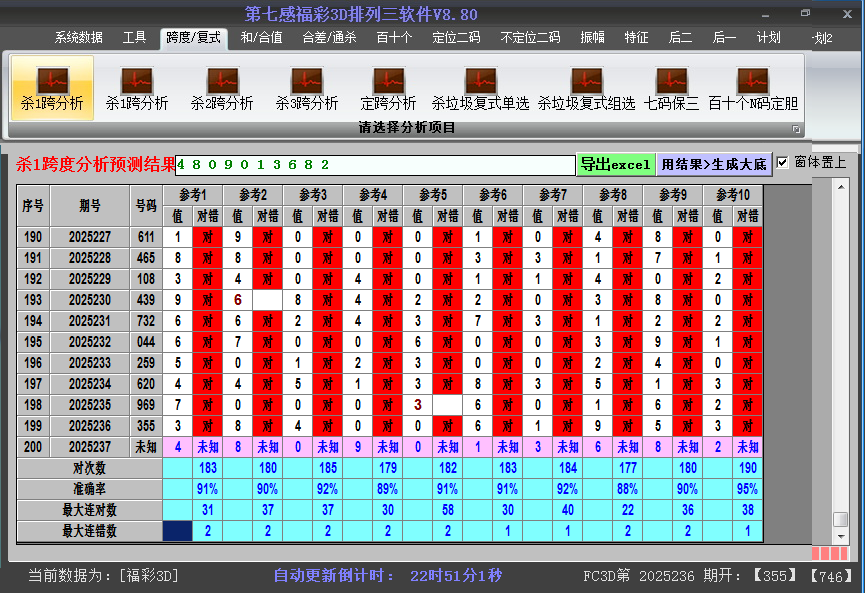Viewport: 865px width, 593px height.
Task: Open the 杀垃圾复式单选 tool
Action: tap(480, 87)
